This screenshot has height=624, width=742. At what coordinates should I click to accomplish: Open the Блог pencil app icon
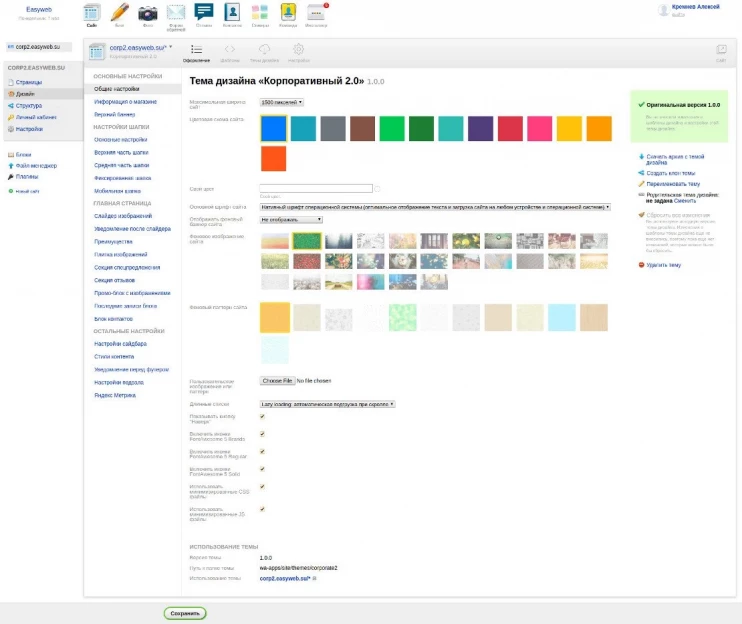120,14
